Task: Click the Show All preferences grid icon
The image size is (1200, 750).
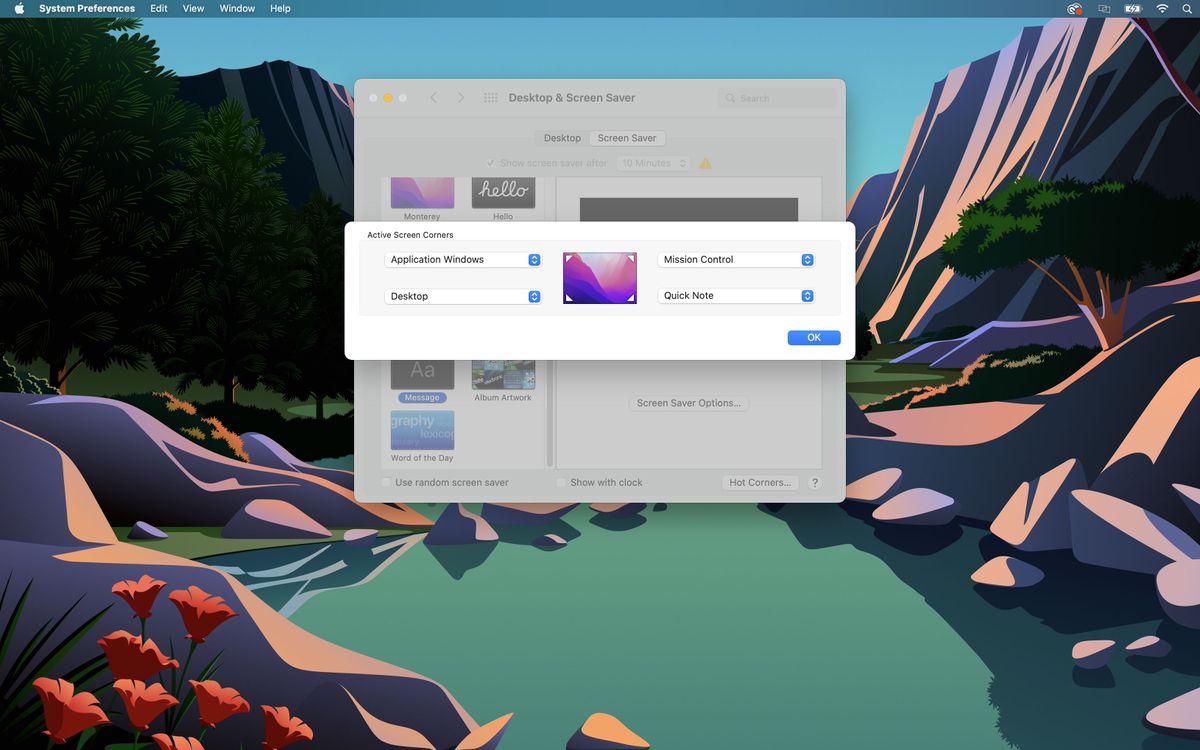Action: 490,97
